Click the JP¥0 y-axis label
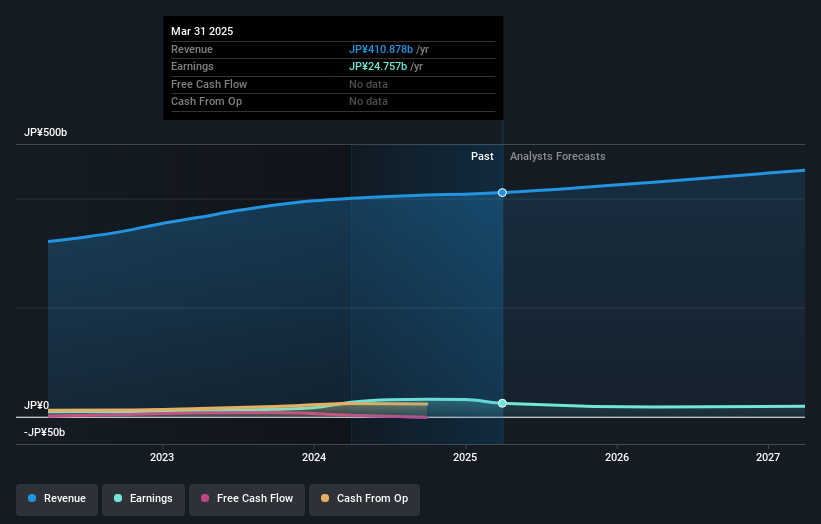 point(36,406)
